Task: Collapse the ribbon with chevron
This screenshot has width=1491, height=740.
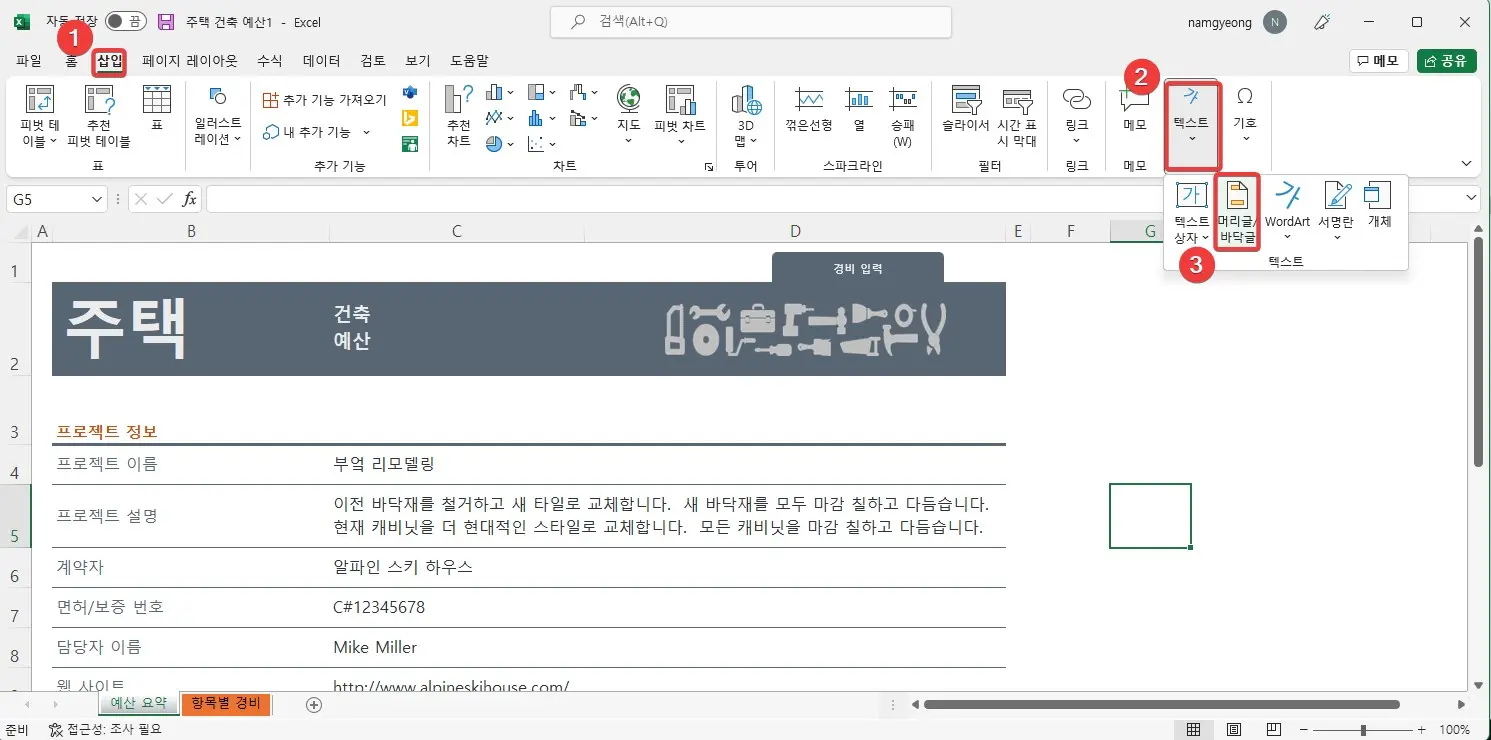Action: [1466, 164]
